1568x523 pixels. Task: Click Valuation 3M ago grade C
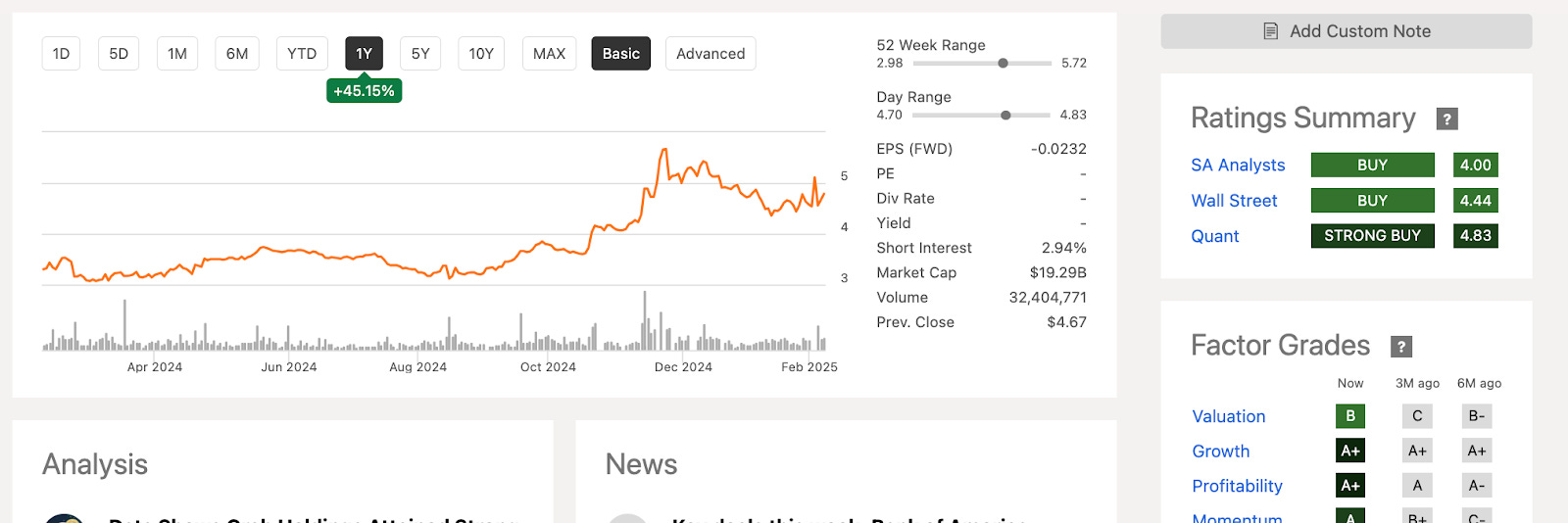click(x=1417, y=416)
